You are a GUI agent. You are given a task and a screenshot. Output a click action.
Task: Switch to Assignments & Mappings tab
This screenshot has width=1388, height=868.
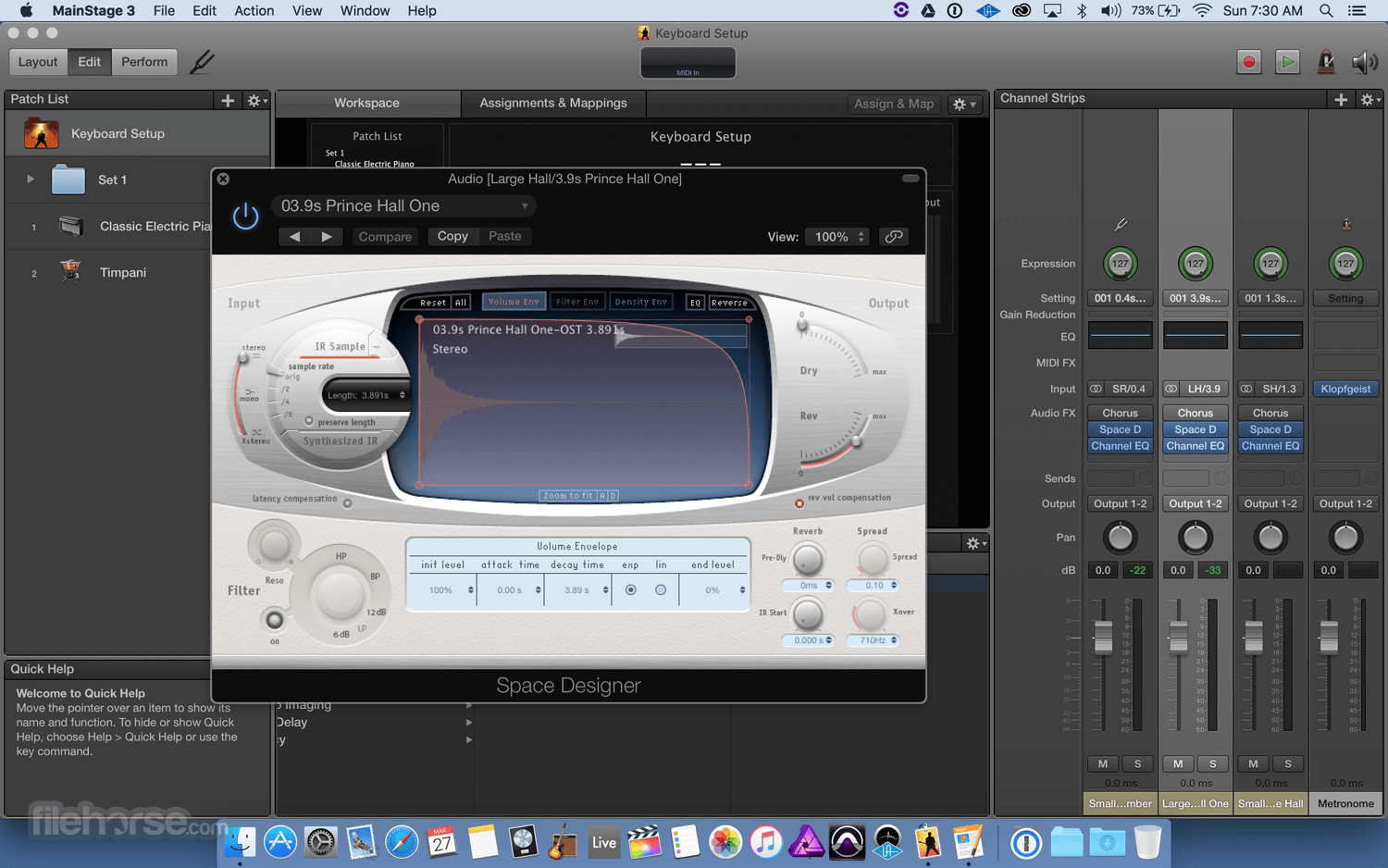click(x=553, y=104)
